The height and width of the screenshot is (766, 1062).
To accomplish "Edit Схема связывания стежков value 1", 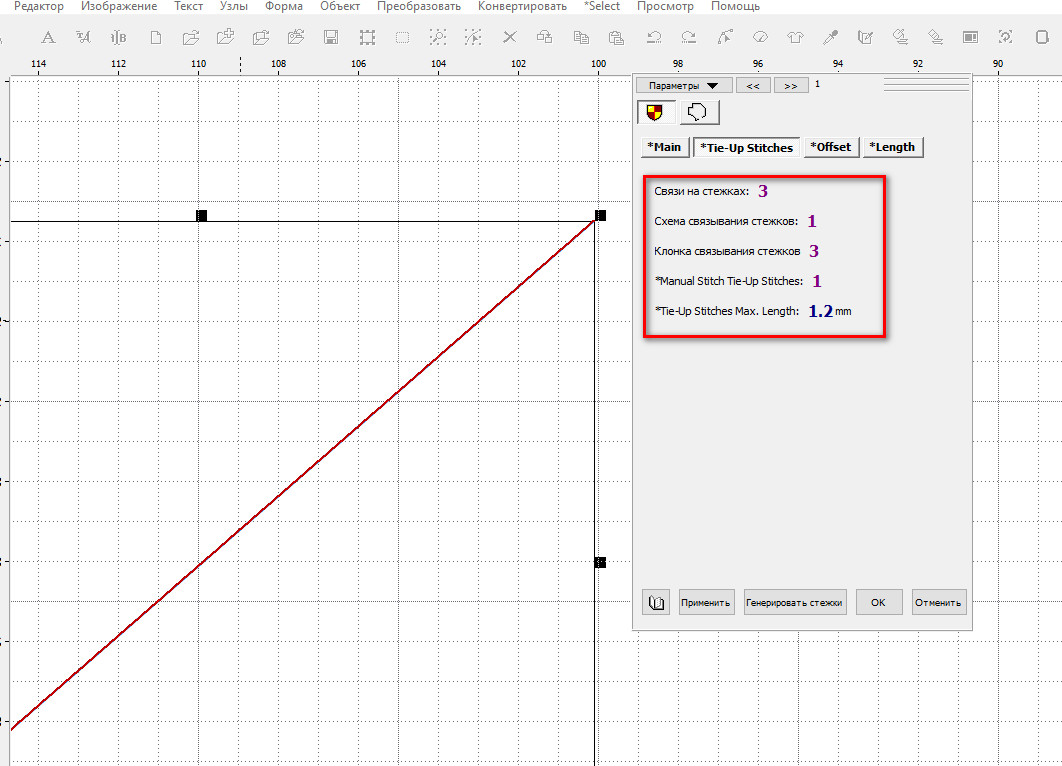I will click(x=812, y=221).
